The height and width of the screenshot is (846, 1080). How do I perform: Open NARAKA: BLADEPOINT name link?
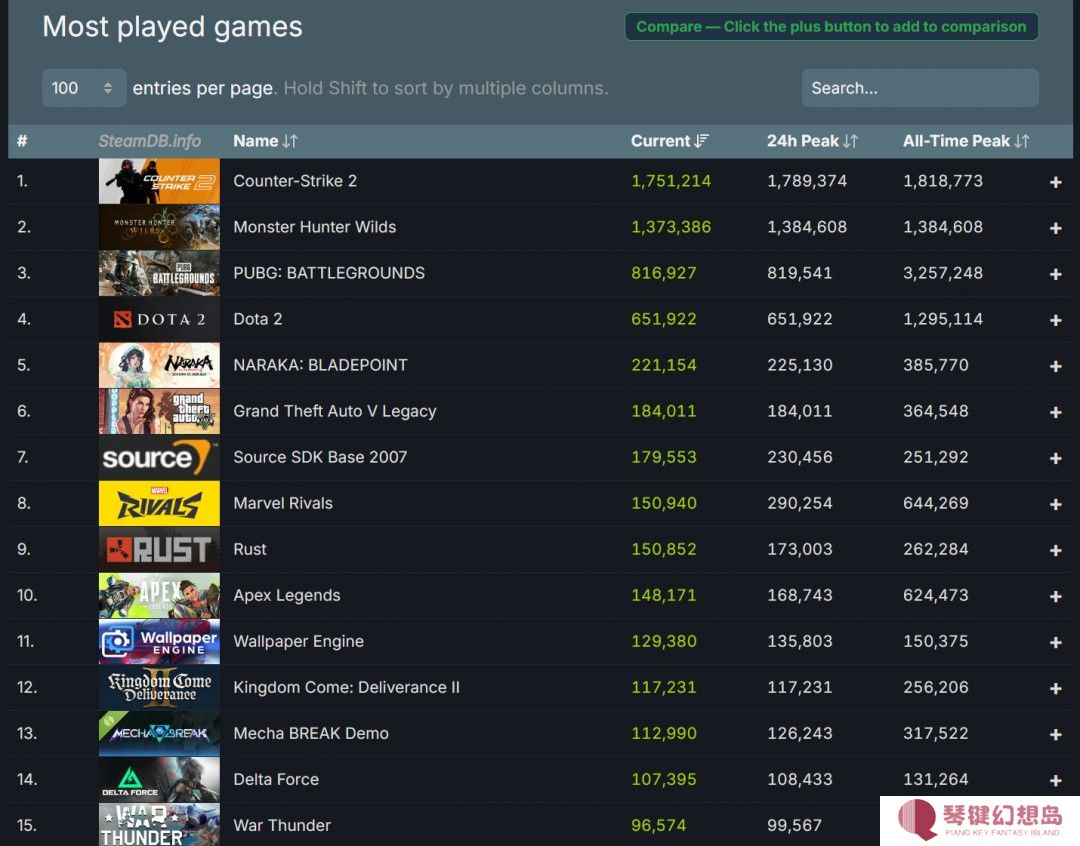[x=320, y=365]
